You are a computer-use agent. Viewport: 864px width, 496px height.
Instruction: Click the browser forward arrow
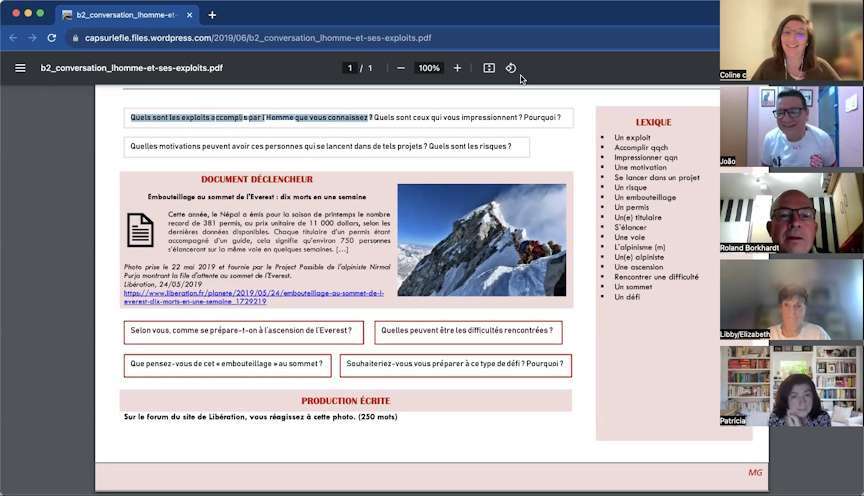click(x=32, y=38)
